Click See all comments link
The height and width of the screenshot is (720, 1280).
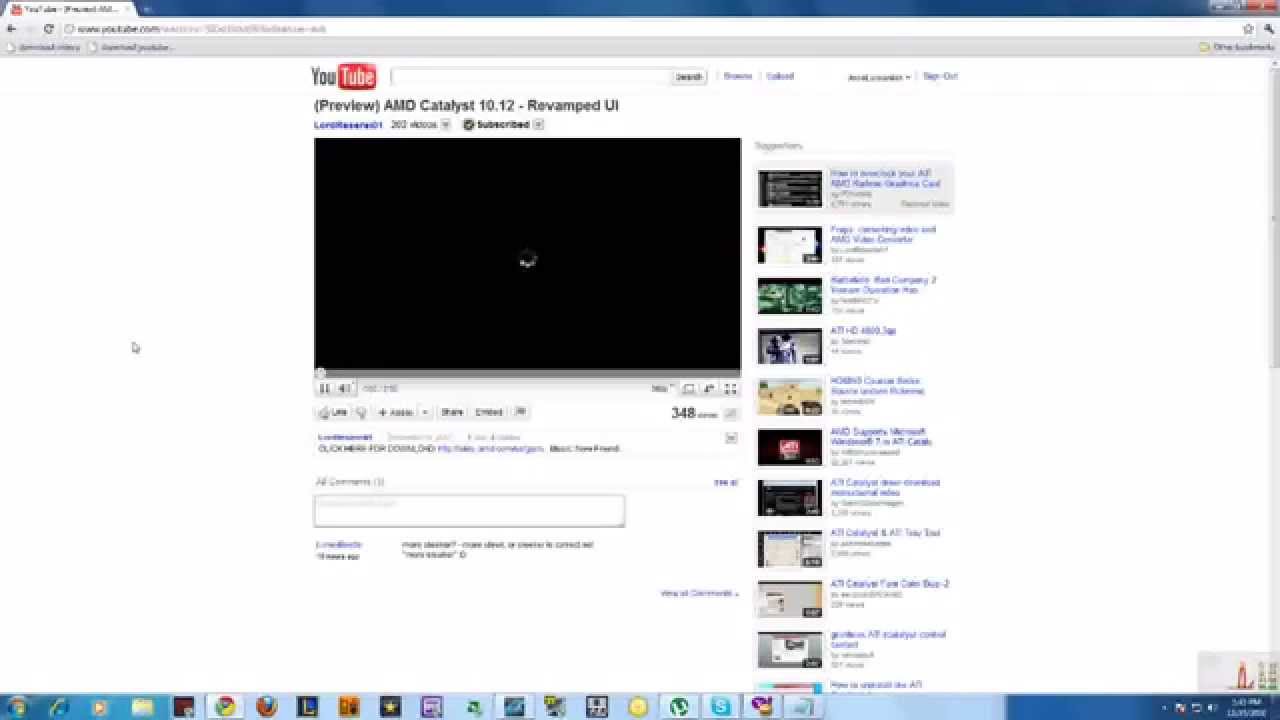point(725,482)
